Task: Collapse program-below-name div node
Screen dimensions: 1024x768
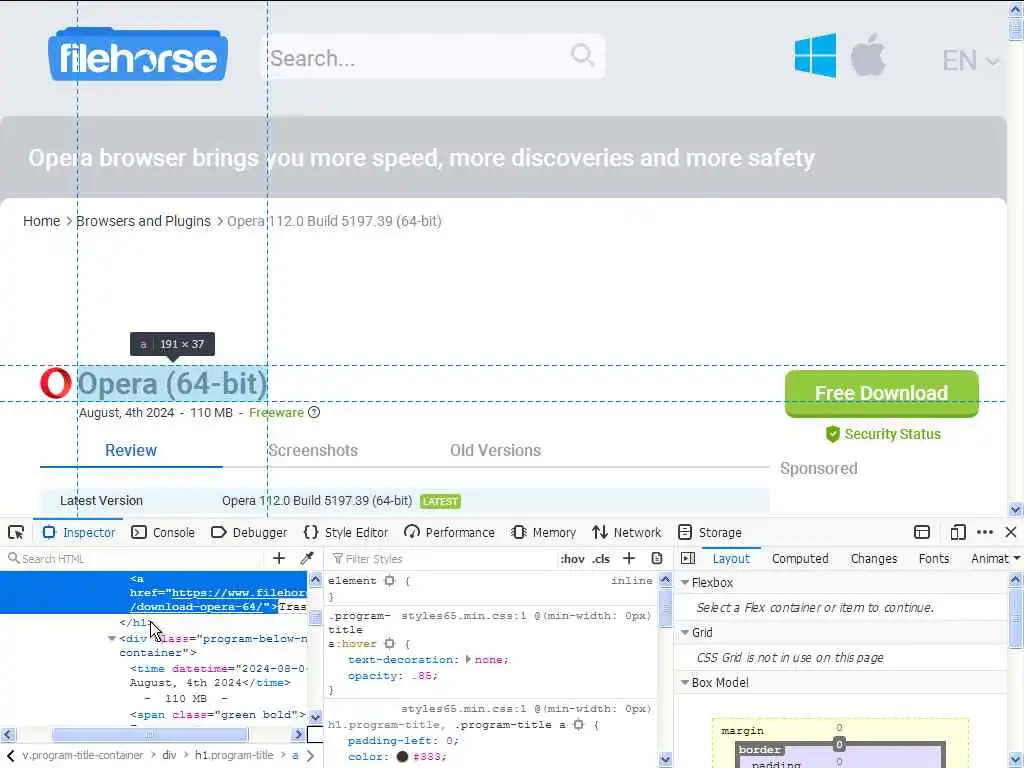Action: 112,639
